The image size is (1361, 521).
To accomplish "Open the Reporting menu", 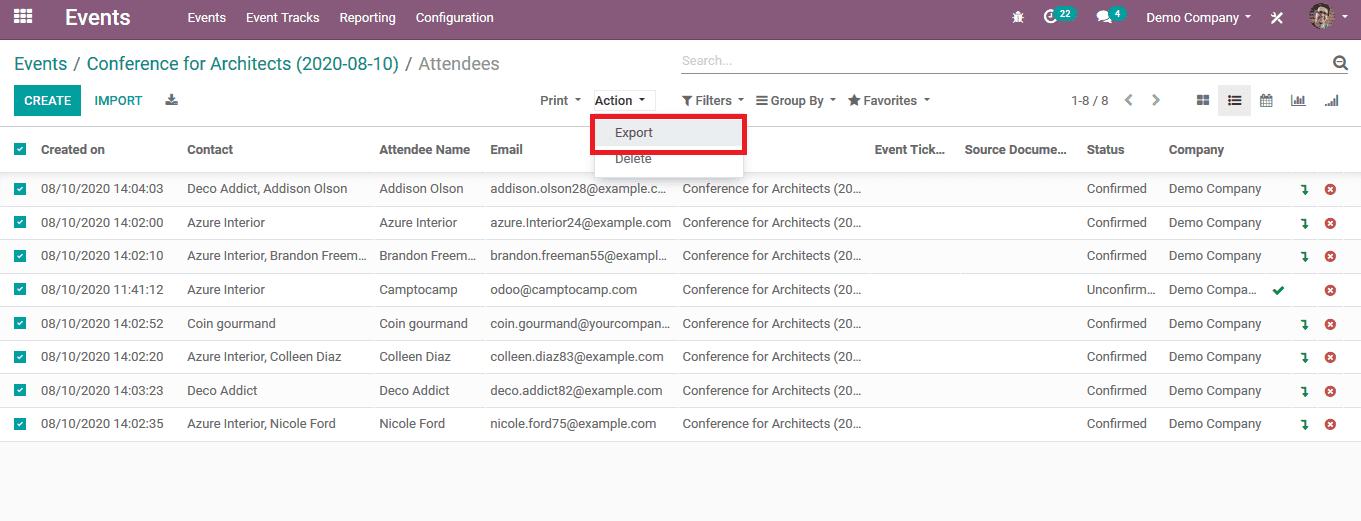I will (367, 18).
